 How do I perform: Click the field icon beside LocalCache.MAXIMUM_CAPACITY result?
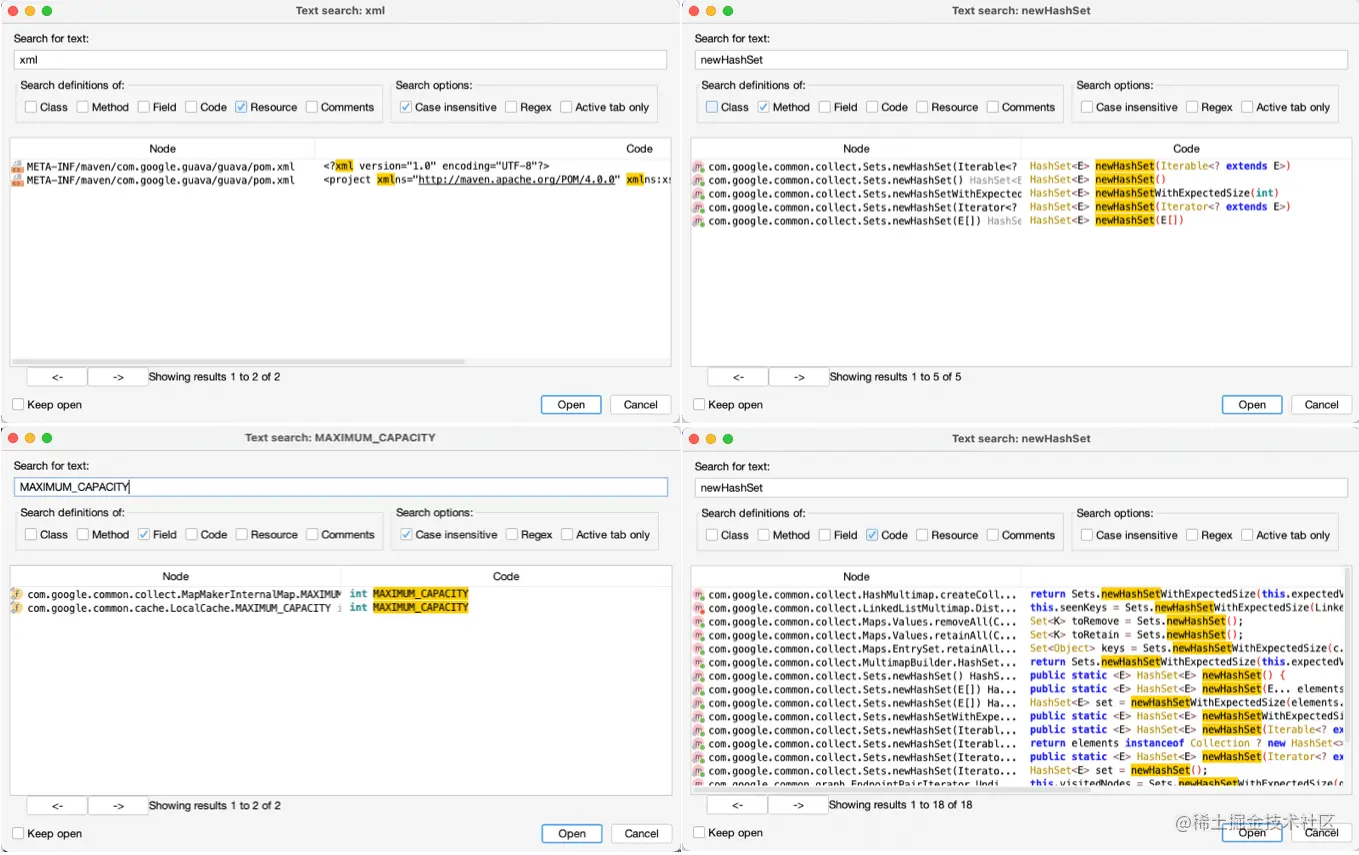17,608
